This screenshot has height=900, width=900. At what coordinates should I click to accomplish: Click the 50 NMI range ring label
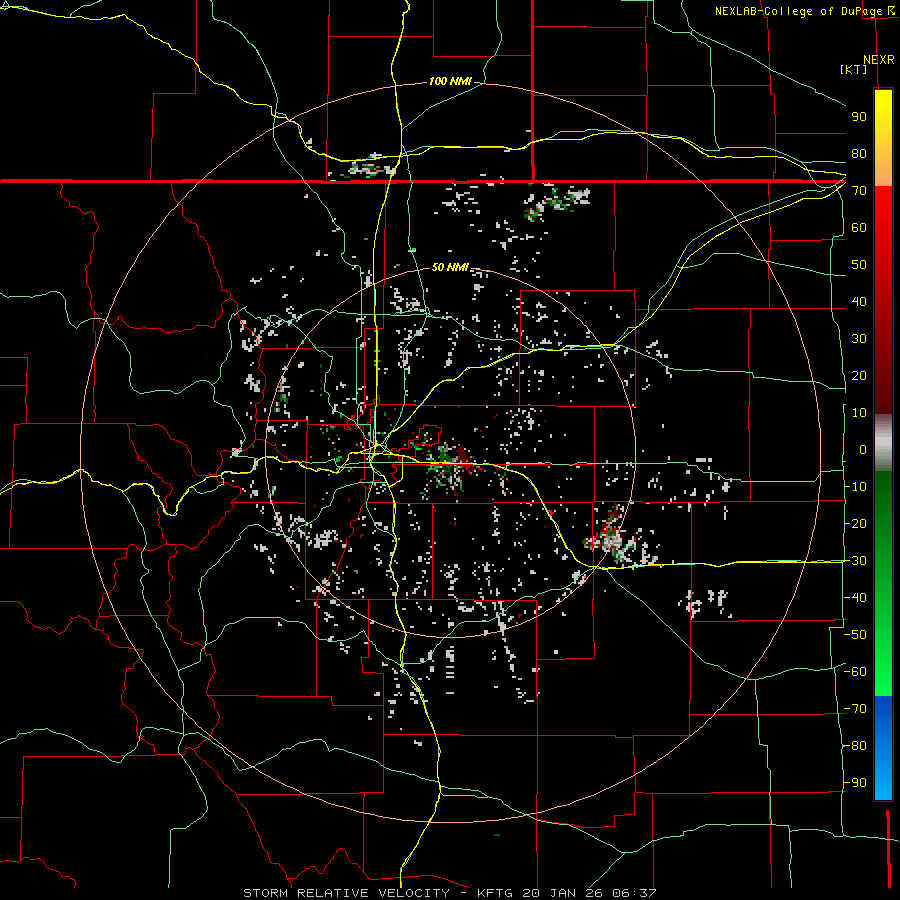pyautogui.click(x=450, y=267)
